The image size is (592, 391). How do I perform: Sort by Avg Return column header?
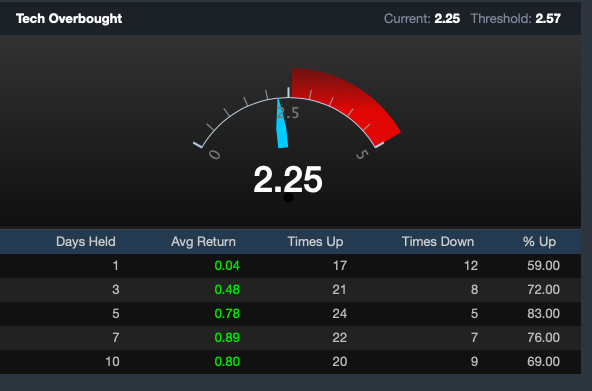pos(203,242)
